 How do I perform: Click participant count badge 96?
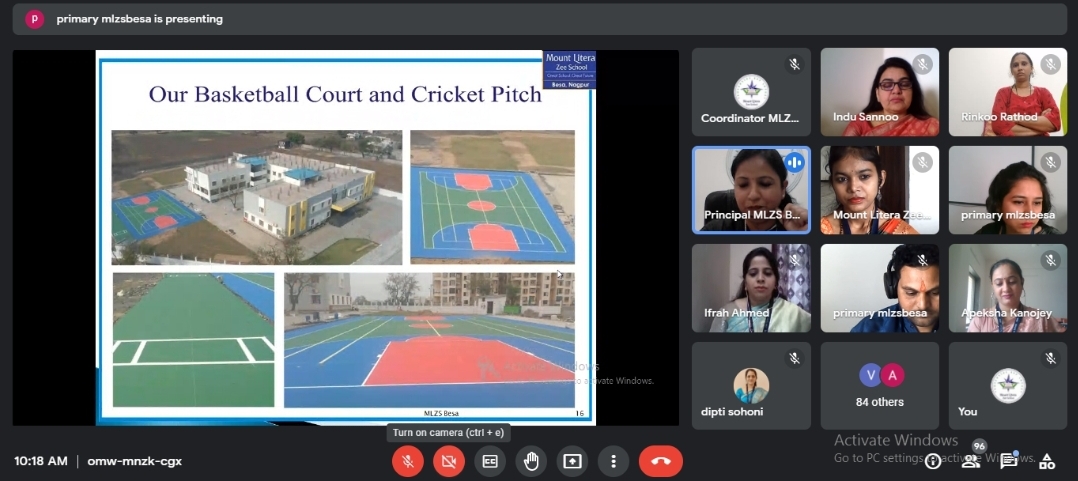[x=980, y=447]
